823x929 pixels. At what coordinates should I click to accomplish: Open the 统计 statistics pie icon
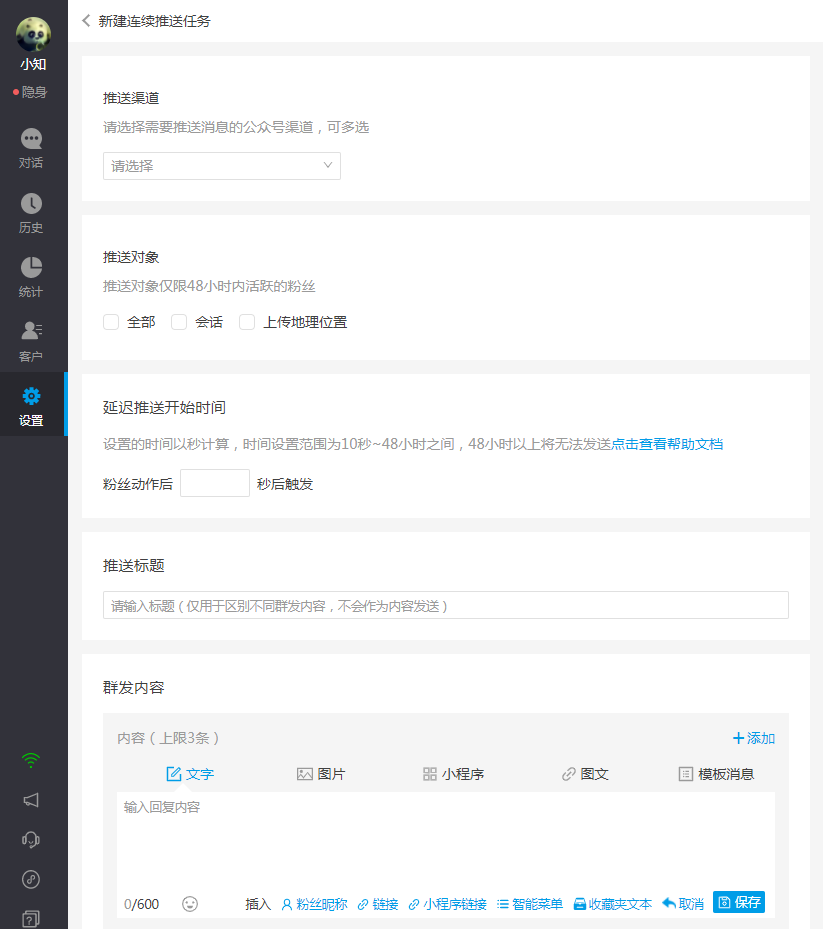(31, 268)
